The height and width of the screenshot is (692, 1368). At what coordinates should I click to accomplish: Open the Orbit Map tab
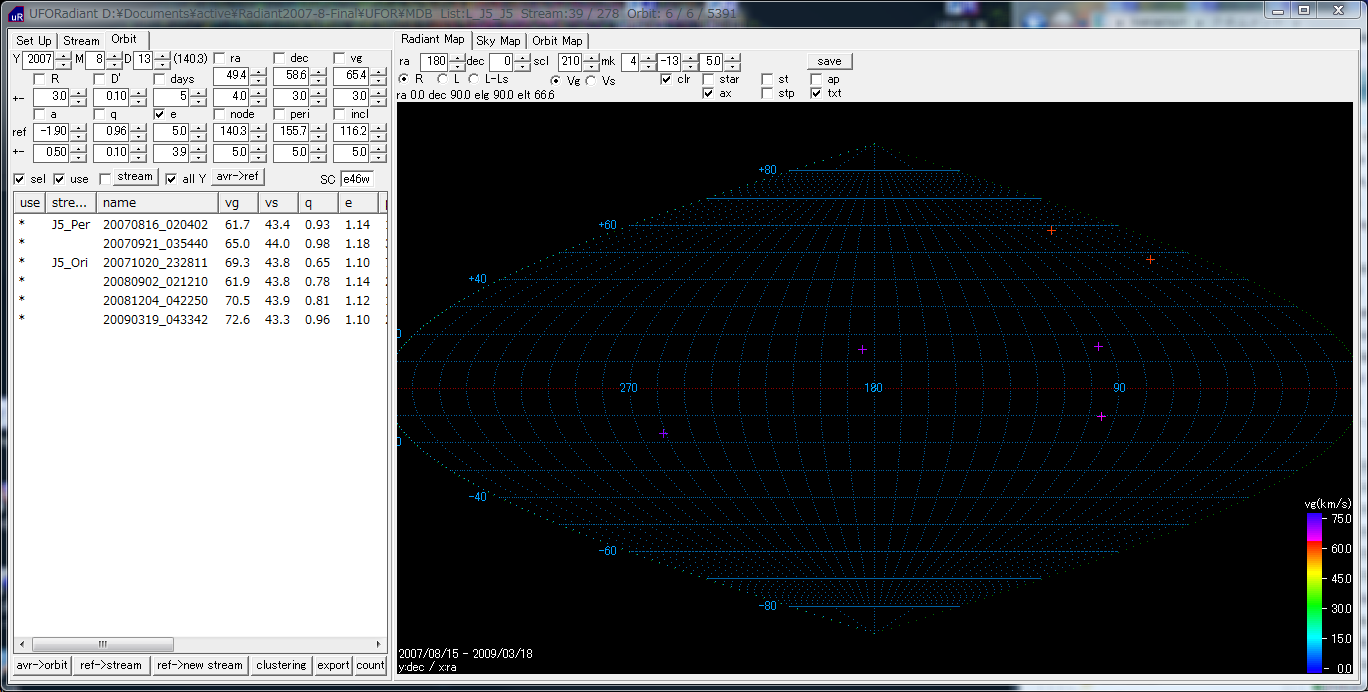[x=557, y=41]
